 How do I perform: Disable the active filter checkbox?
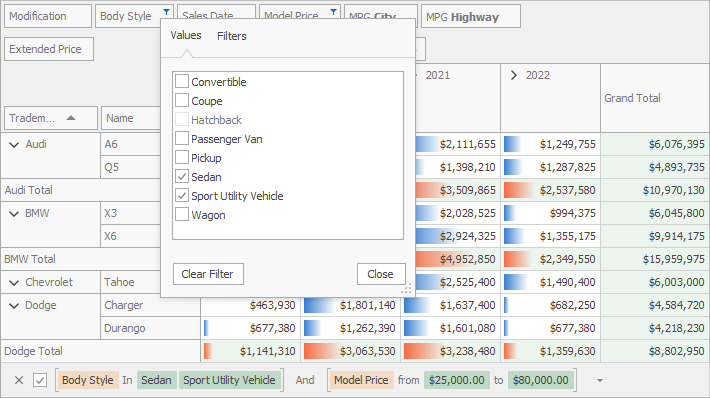(x=40, y=380)
